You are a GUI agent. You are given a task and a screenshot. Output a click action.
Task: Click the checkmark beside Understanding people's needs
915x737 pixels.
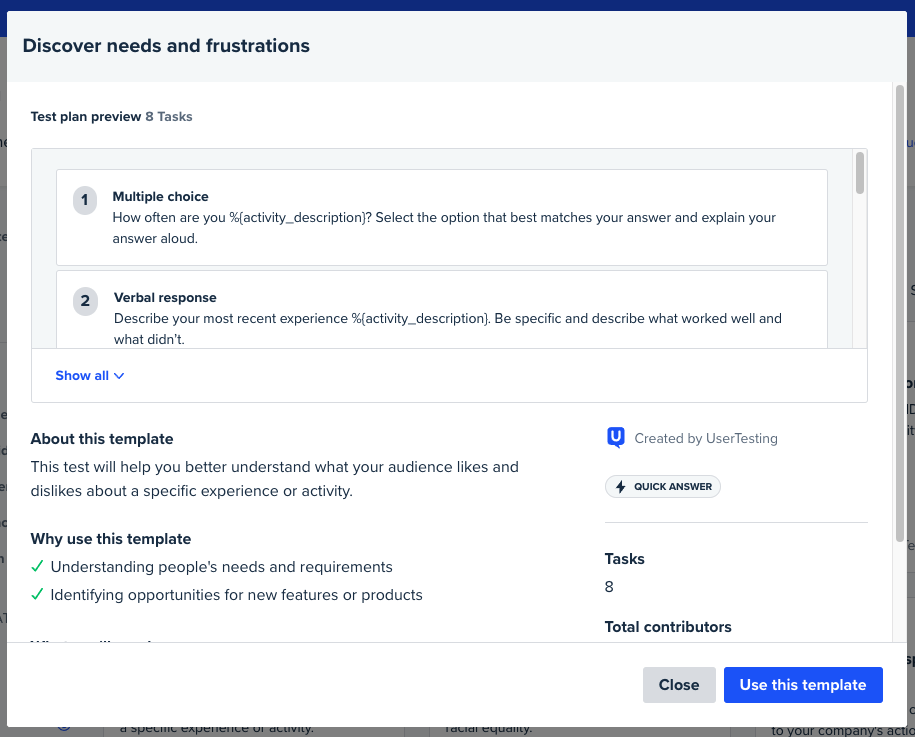(38, 567)
